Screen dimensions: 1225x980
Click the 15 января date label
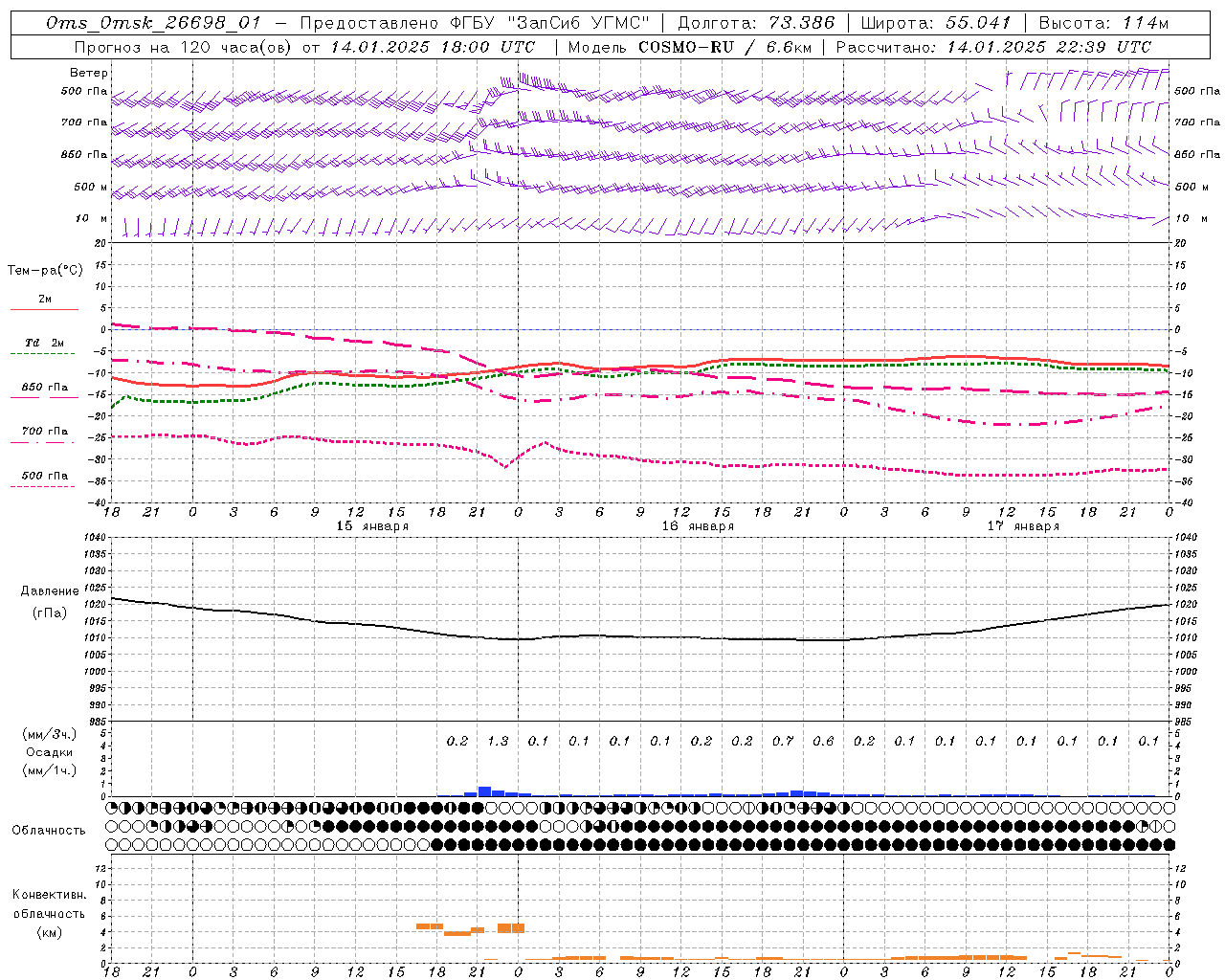(x=372, y=526)
